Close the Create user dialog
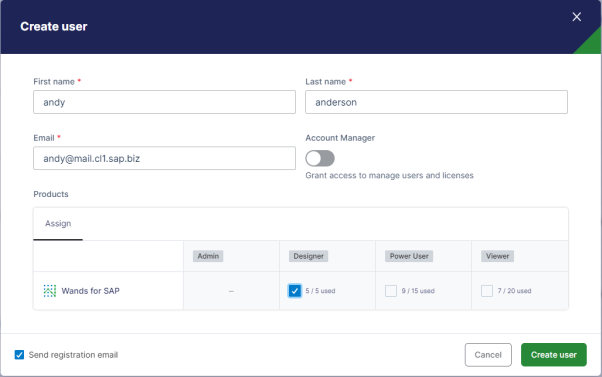Image resolution: width=602 pixels, height=377 pixels. (576, 17)
